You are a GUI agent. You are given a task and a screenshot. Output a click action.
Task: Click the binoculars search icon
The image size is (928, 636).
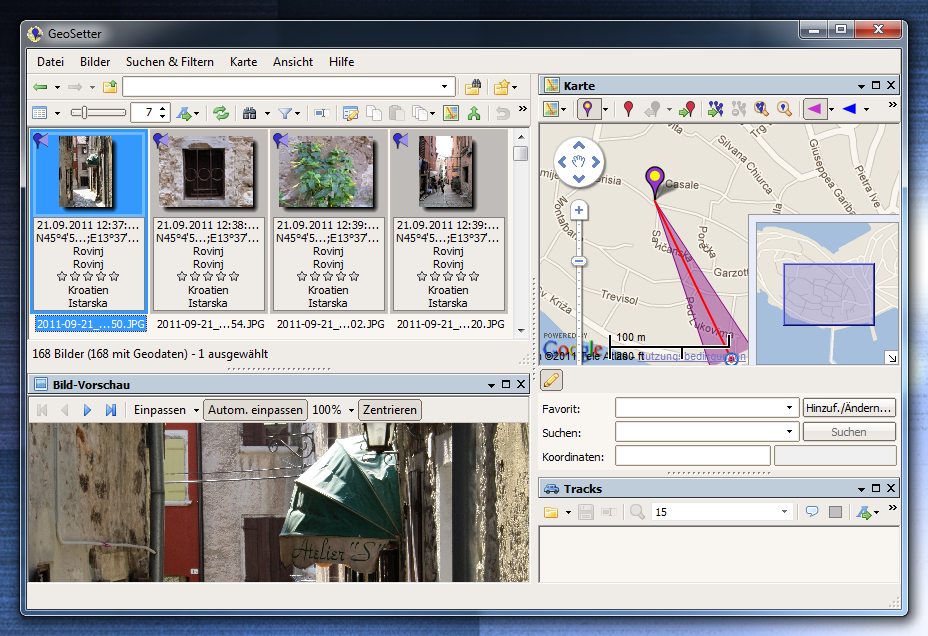click(249, 113)
